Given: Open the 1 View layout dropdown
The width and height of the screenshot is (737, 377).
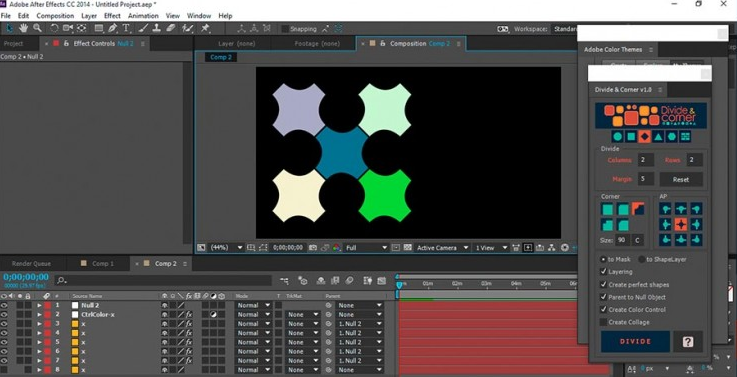Looking at the screenshot, I should (x=491, y=248).
